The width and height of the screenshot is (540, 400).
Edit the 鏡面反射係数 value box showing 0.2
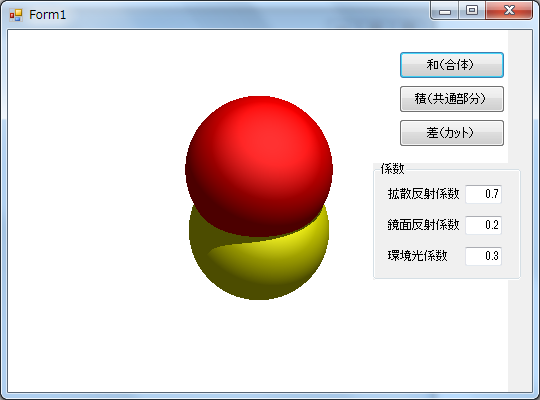[x=484, y=225]
